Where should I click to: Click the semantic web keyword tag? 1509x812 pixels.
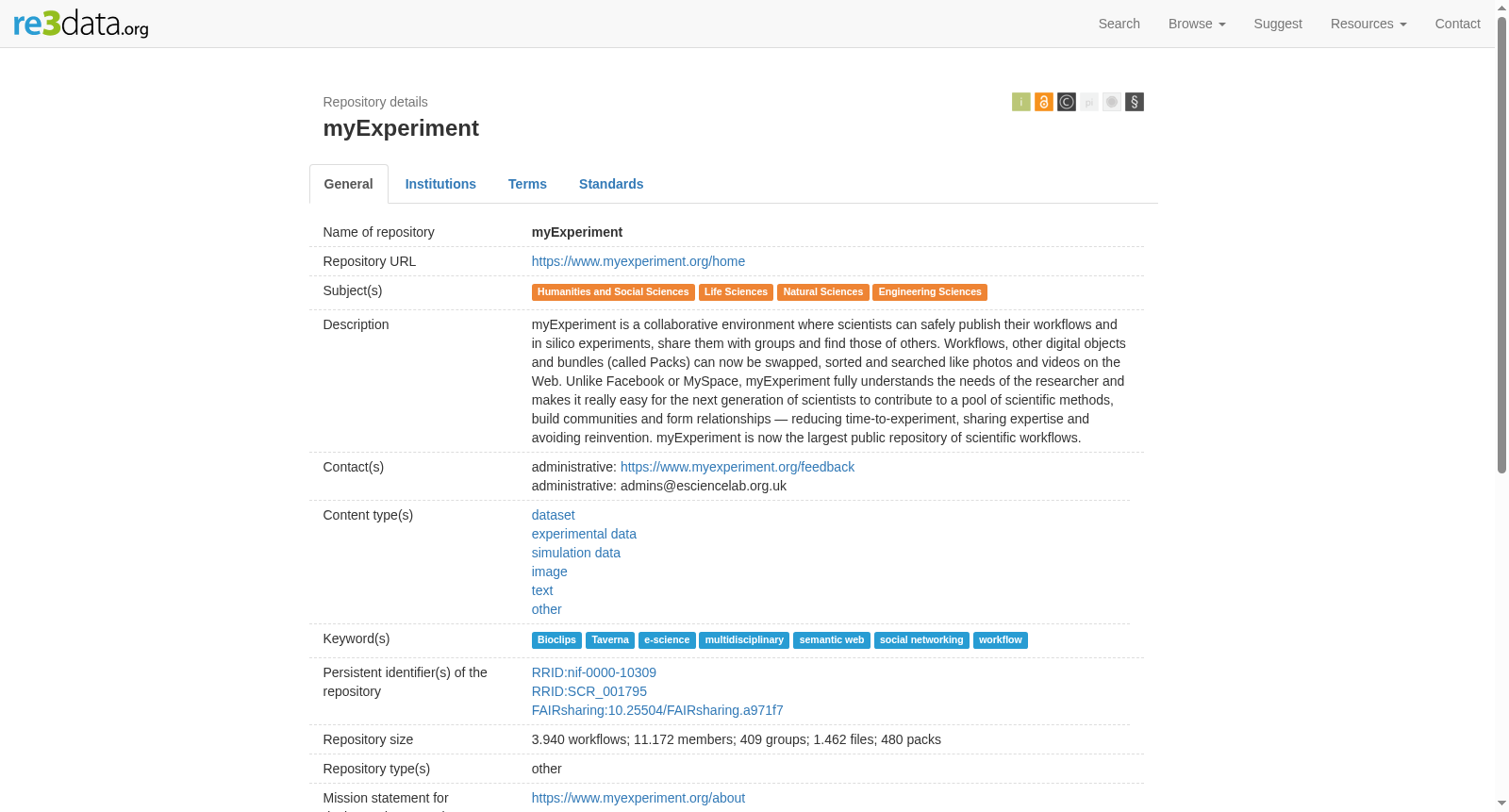(x=832, y=640)
